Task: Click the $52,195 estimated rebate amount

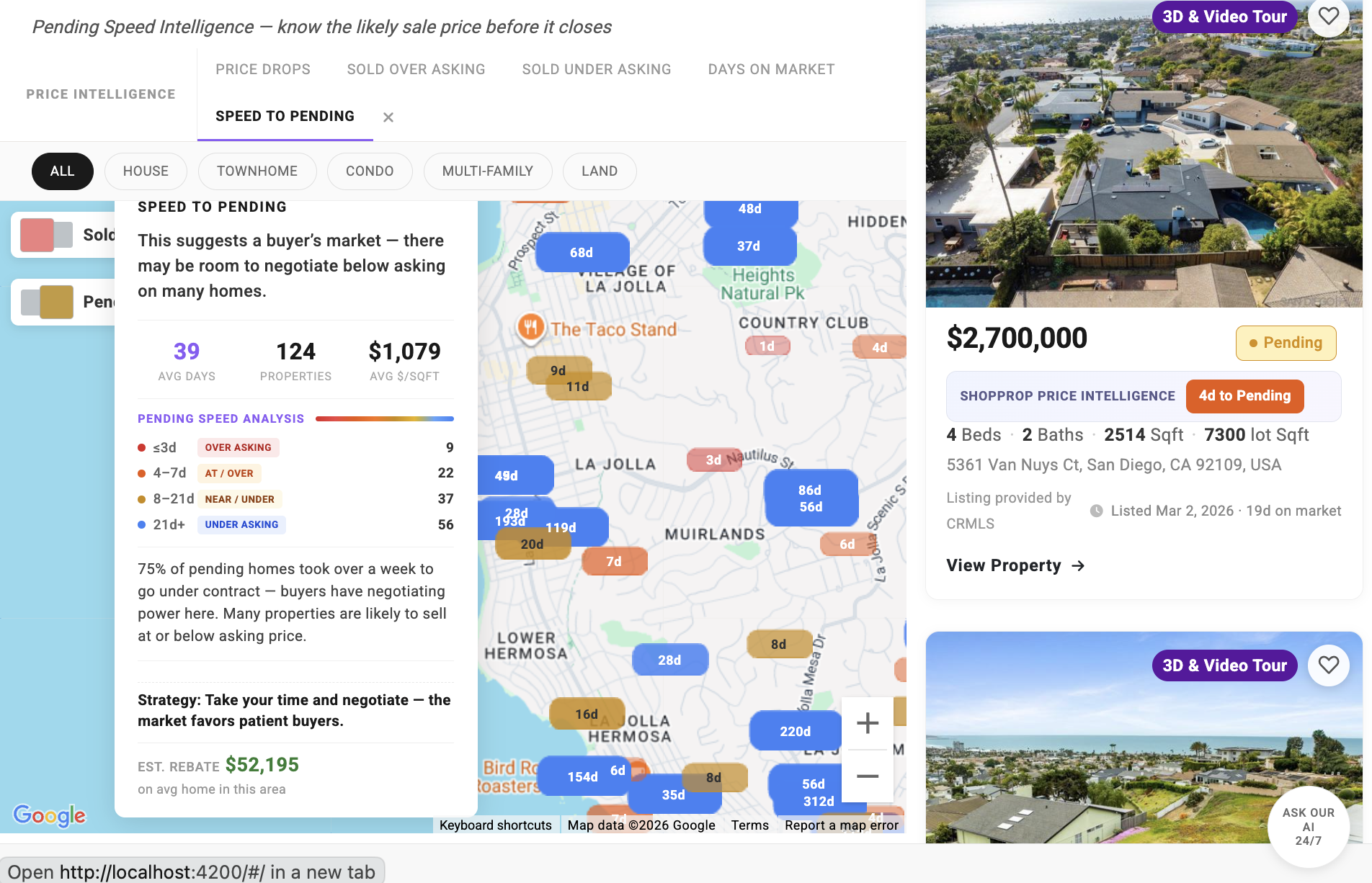Action: click(x=262, y=765)
